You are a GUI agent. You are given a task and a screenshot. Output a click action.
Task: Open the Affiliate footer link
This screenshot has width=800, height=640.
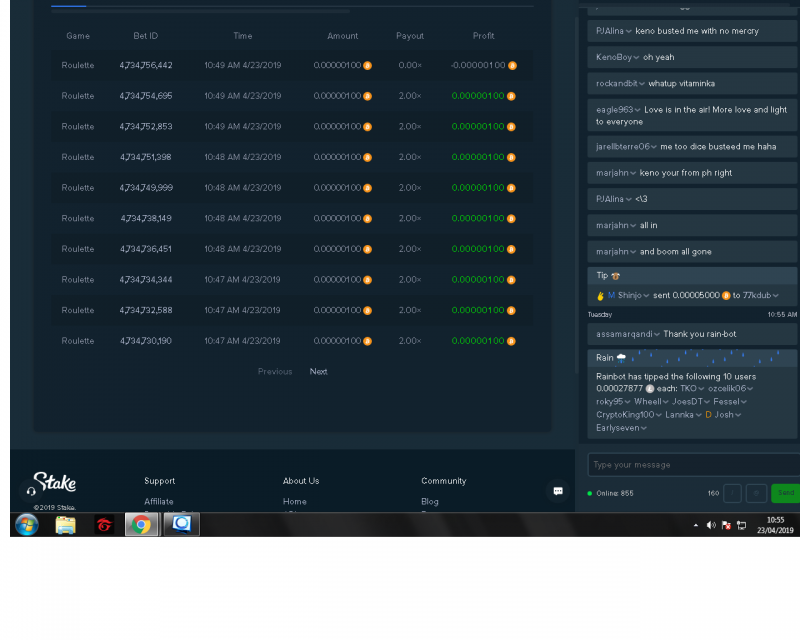click(x=159, y=502)
